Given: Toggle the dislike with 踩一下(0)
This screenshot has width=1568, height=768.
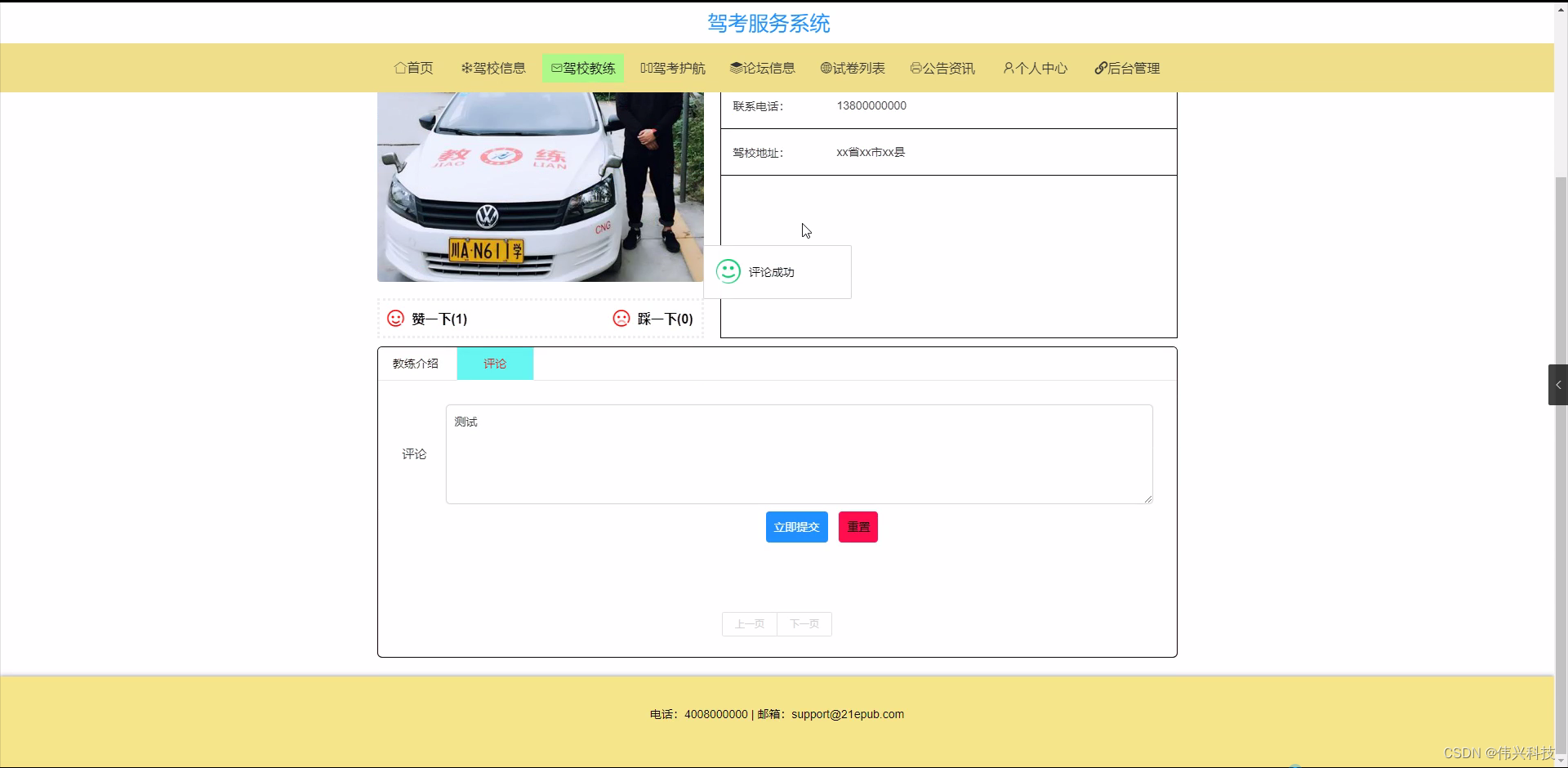Looking at the screenshot, I should coord(664,319).
